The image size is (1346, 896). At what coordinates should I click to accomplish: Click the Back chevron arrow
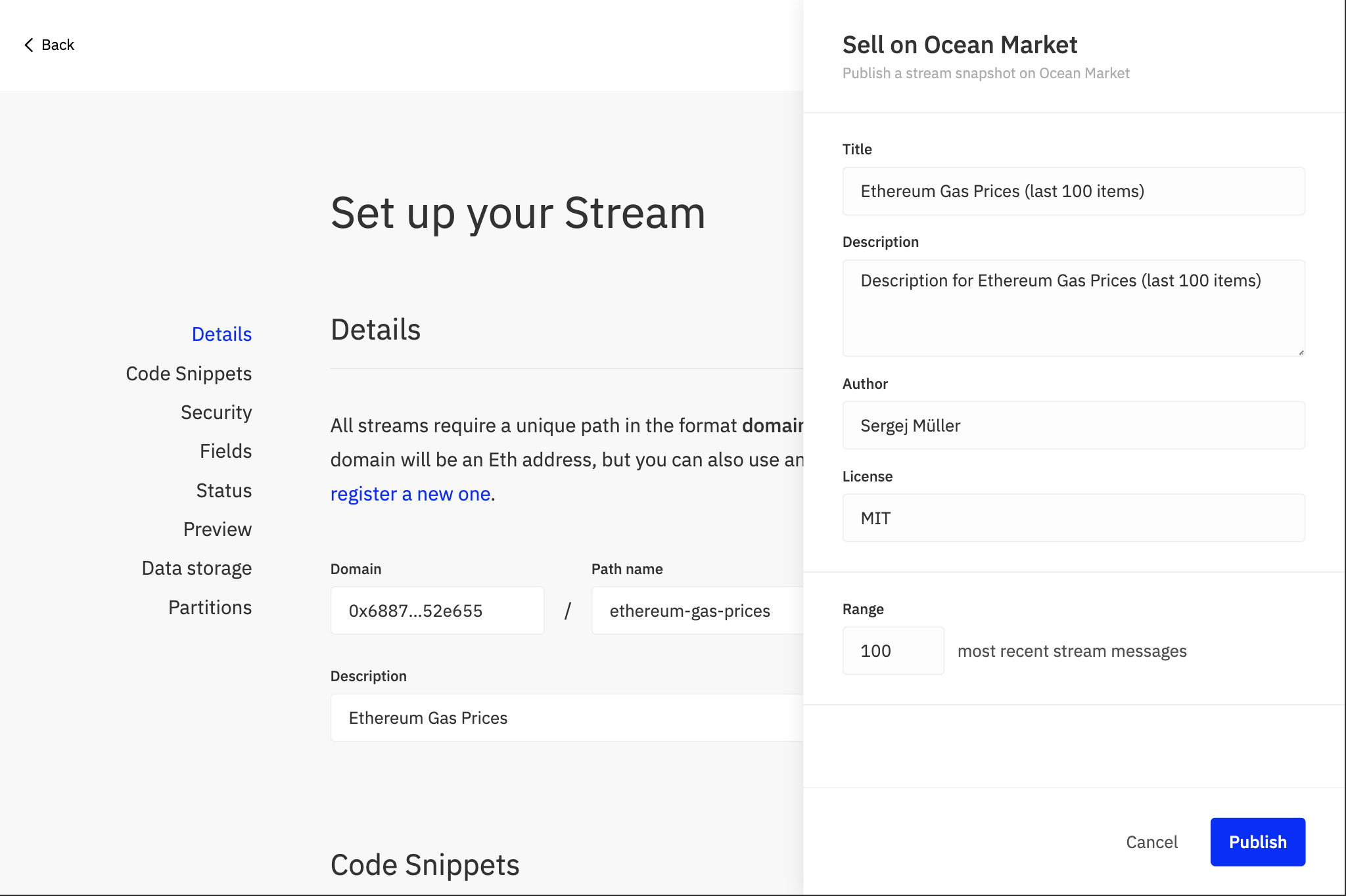point(29,45)
